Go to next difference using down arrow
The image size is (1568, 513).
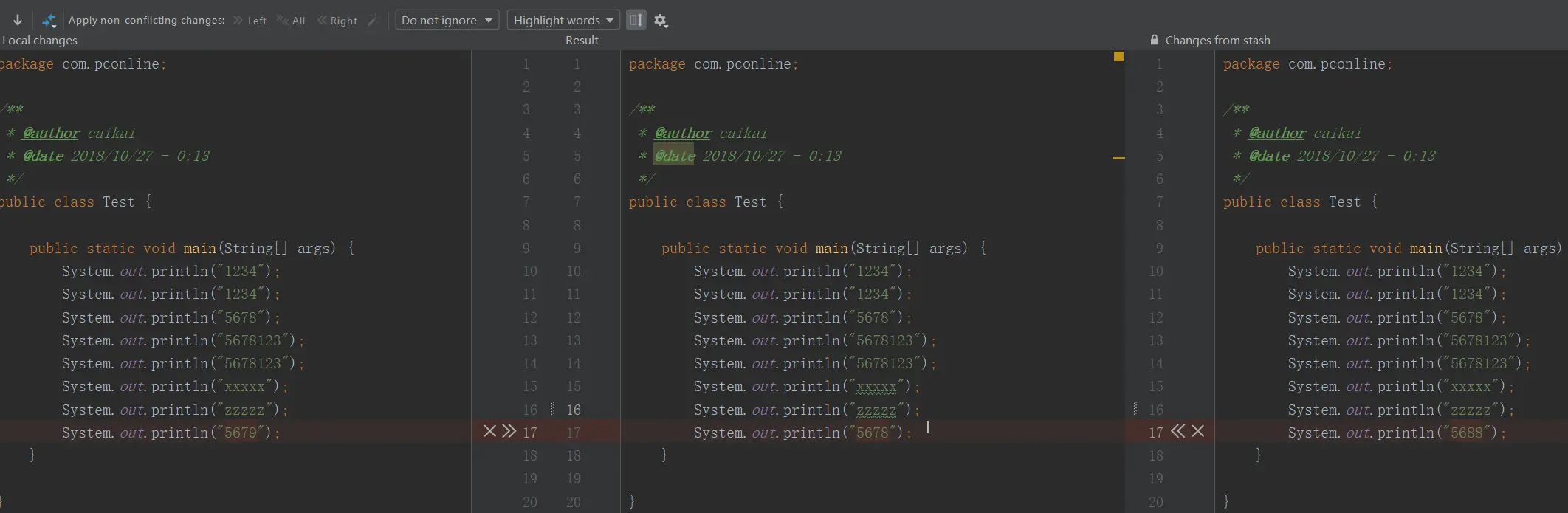[x=18, y=20]
